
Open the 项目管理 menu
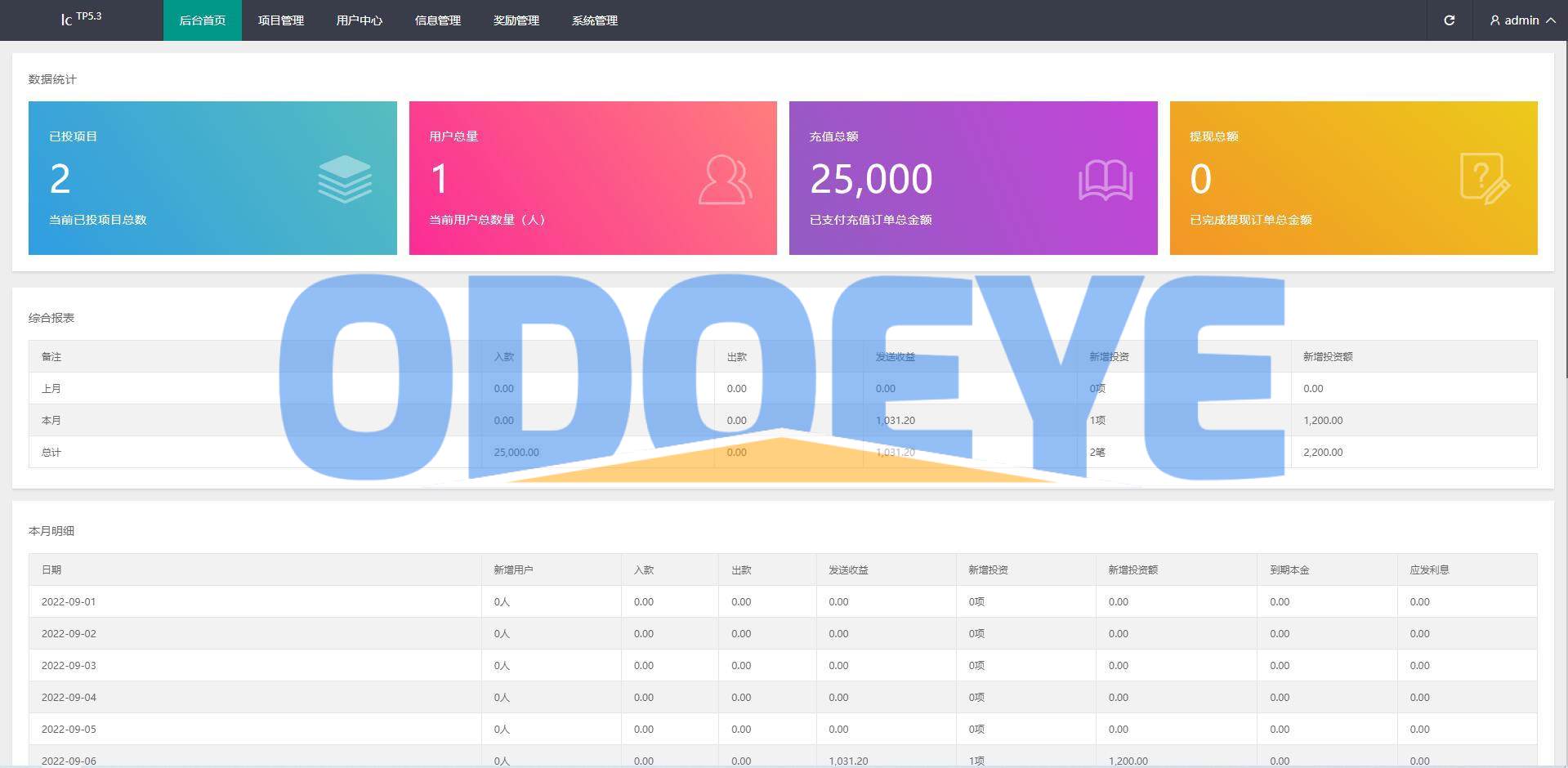(x=281, y=20)
